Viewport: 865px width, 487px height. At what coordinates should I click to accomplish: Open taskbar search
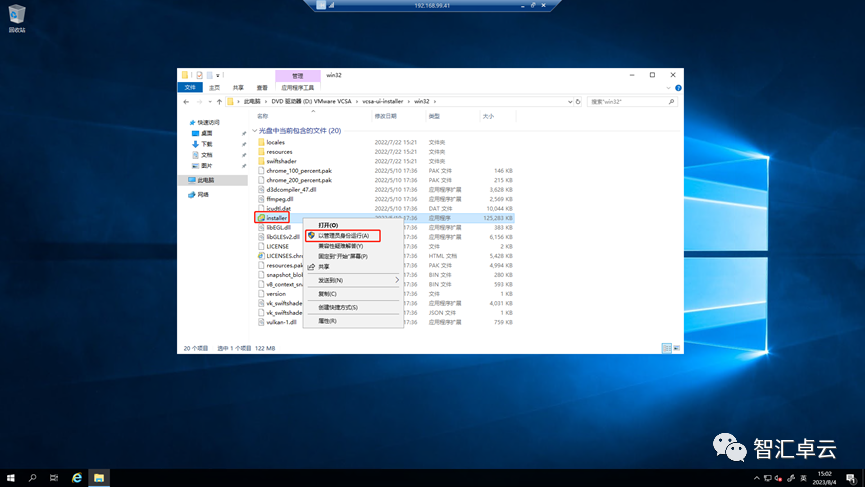coord(33,478)
